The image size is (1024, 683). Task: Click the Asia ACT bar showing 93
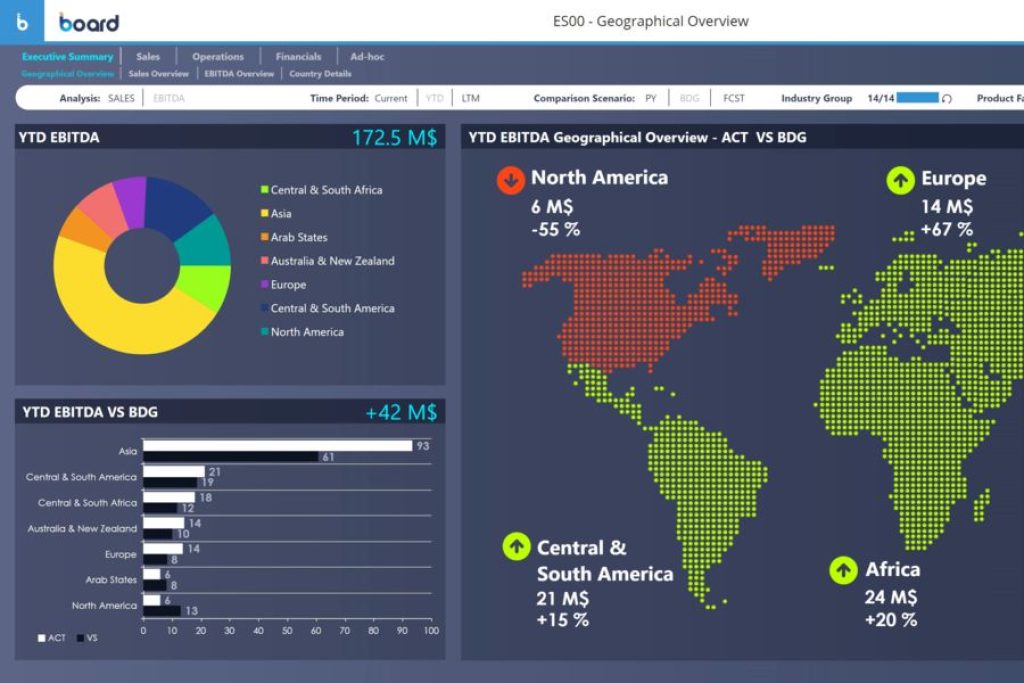[x=278, y=445]
